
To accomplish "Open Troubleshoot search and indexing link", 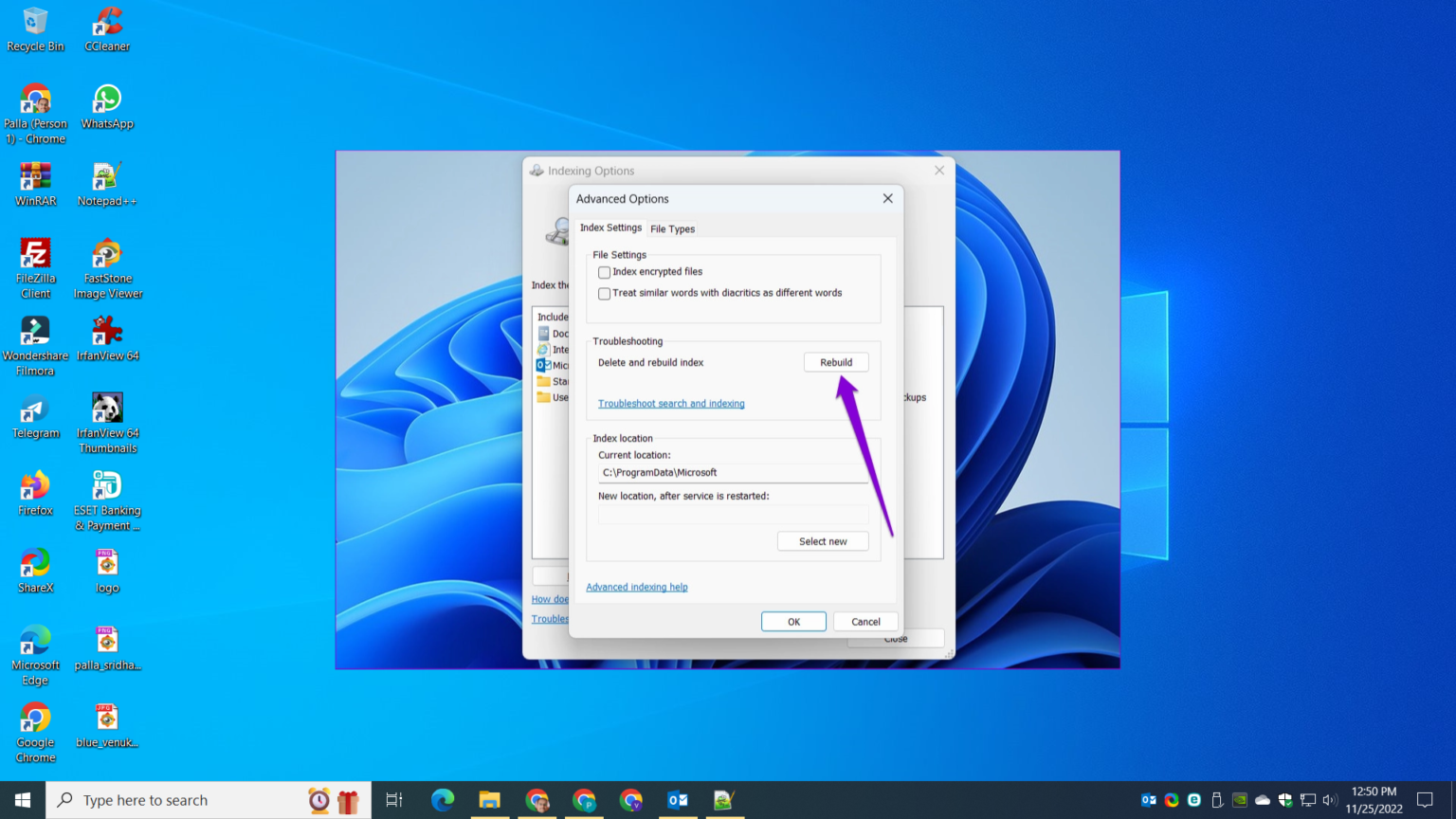I will pyautogui.click(x=671, y=404).
